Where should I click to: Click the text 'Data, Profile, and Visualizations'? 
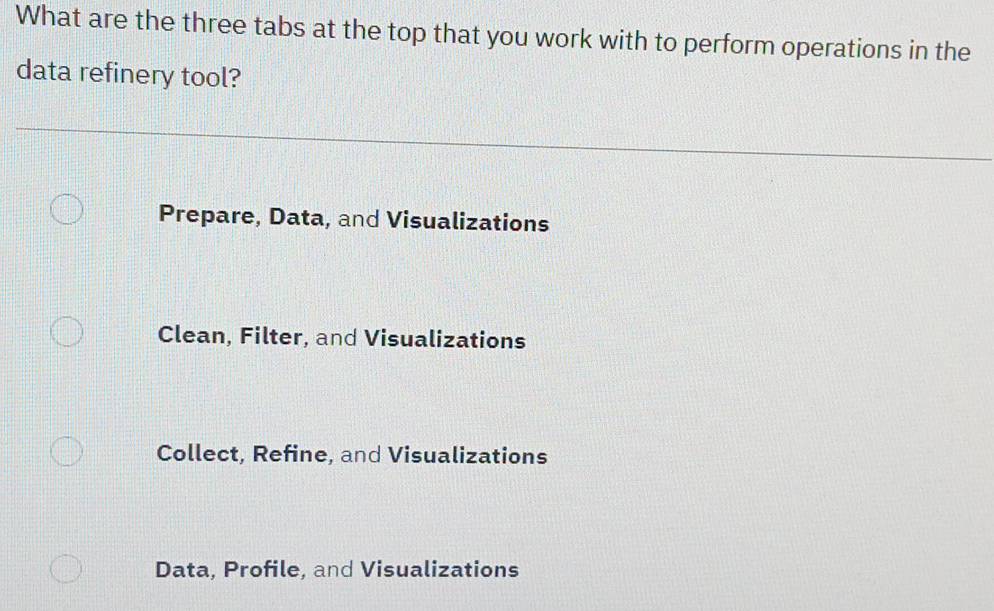pos(337,568)
